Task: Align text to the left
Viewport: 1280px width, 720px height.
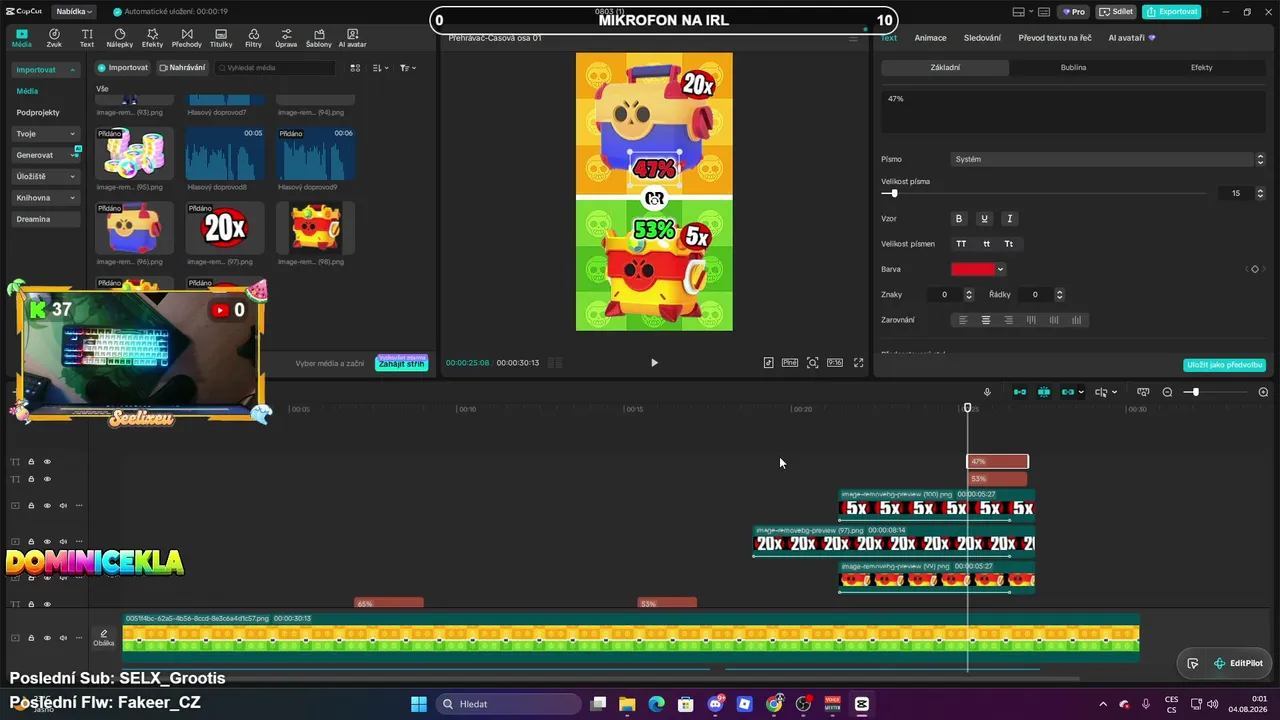Action: point(963,320)
